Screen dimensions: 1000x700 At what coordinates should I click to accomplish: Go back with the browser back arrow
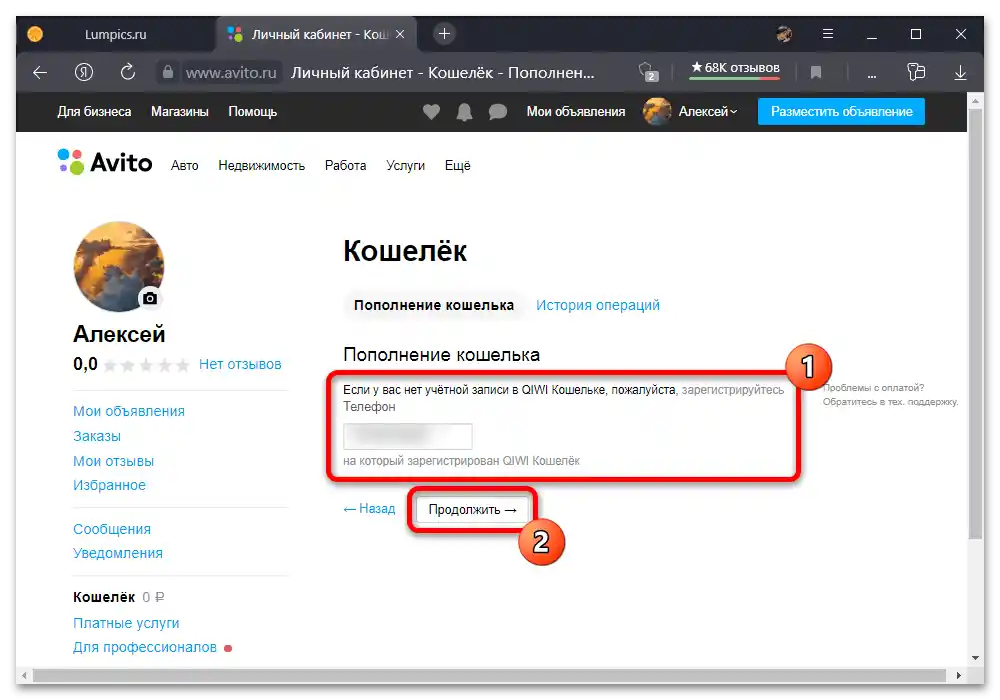[40, 73]
